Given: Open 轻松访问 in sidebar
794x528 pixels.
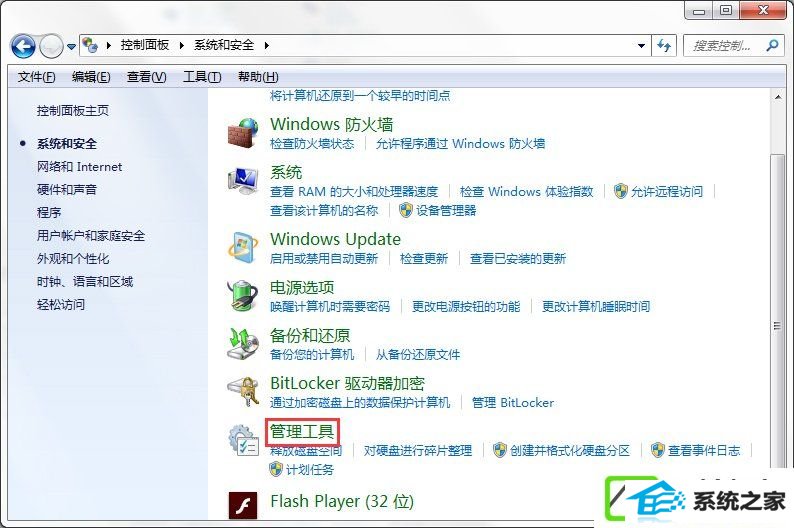Looking at the screenshot, I should coord(61,305).
